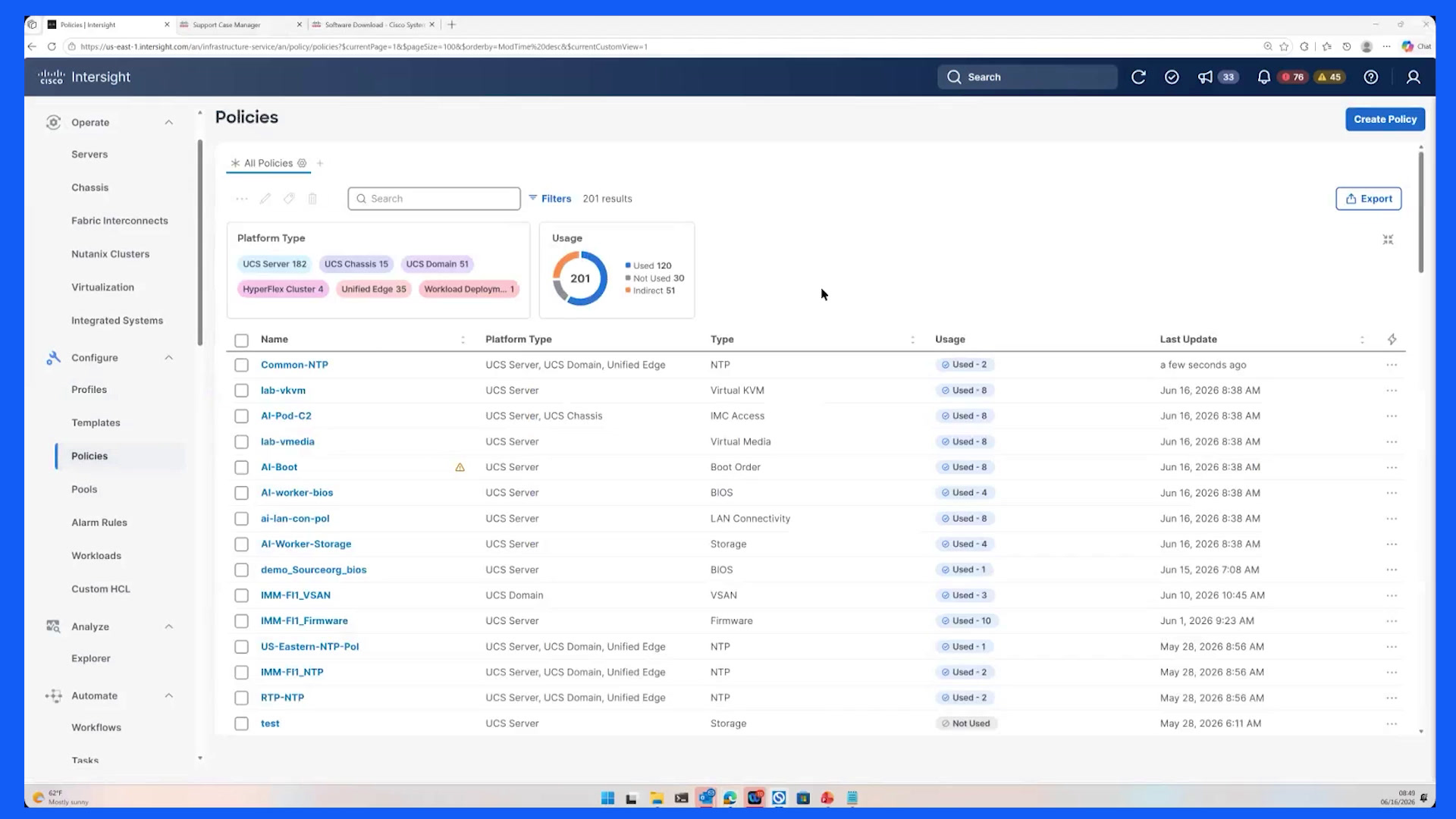Open the actions ellipsis for AI-Boot row
This screenshot has height=819, width=1456.
point(1392,467)
